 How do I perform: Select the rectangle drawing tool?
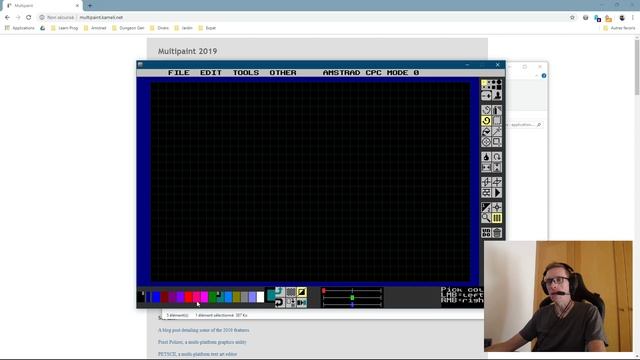pyautogui.click(x=497, y=142)
